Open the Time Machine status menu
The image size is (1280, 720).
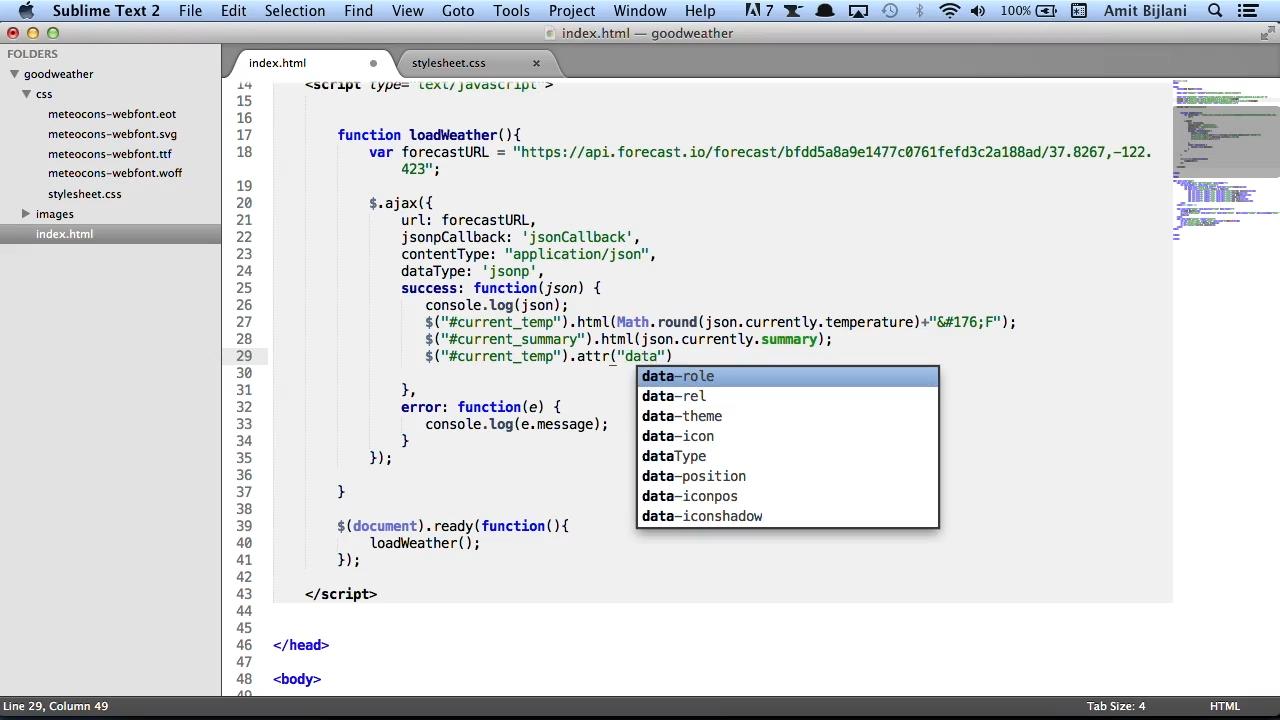pos(890,11)
